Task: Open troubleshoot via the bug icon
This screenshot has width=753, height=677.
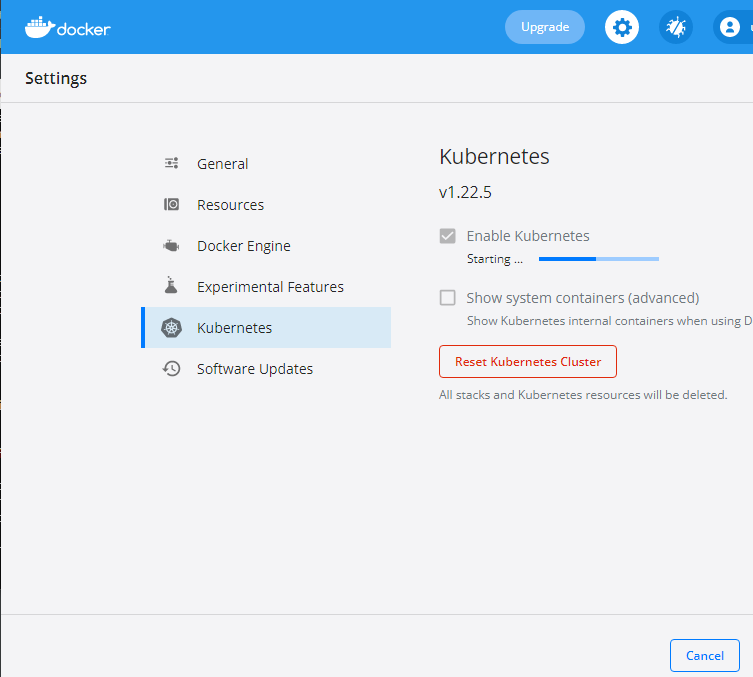Action: point(676,27)
